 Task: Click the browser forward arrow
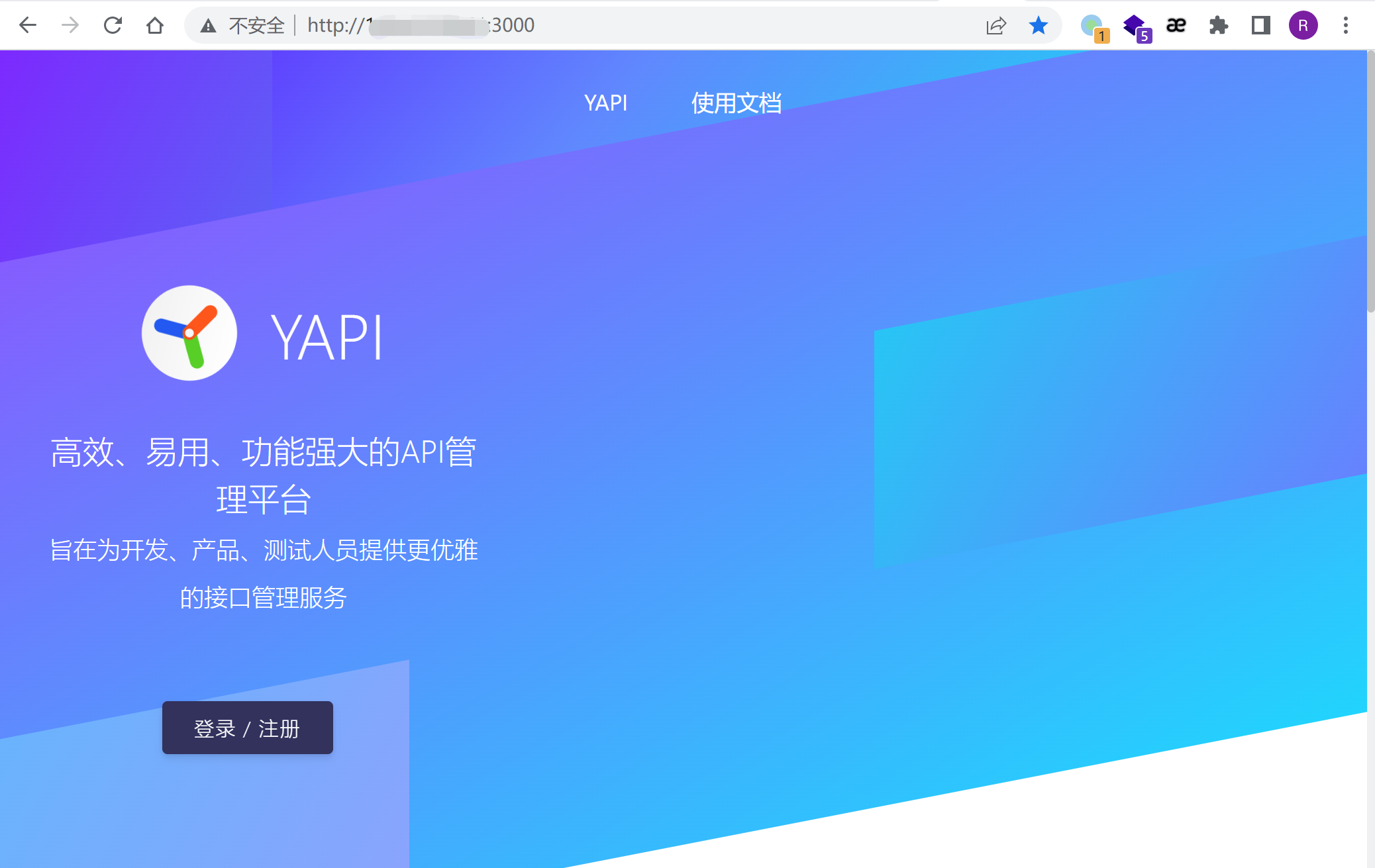(70, 25)
